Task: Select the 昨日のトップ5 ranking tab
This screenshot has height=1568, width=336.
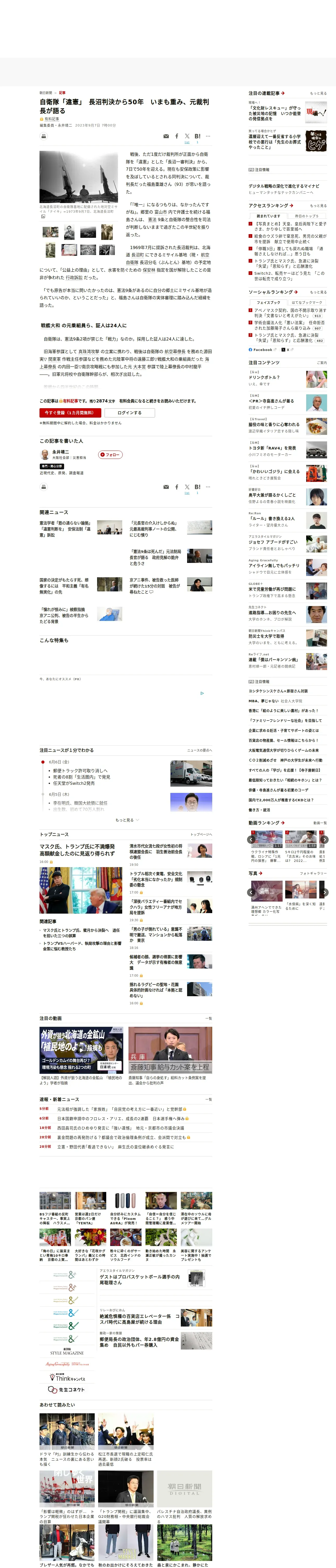Action: [306, 216]
